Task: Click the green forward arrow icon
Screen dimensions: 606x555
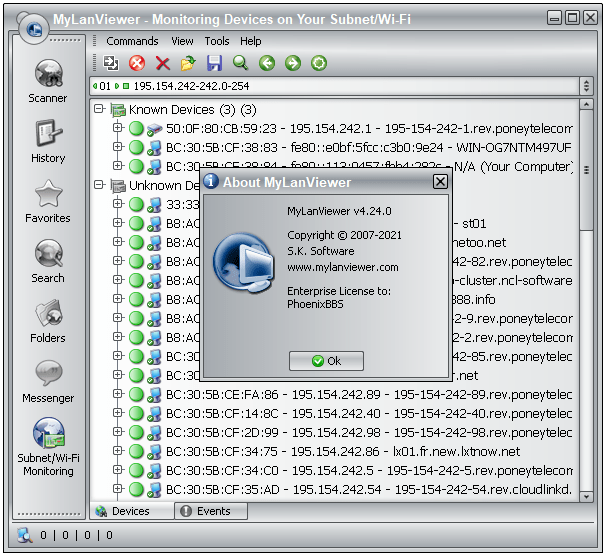Action: click(x=293, y=63)
